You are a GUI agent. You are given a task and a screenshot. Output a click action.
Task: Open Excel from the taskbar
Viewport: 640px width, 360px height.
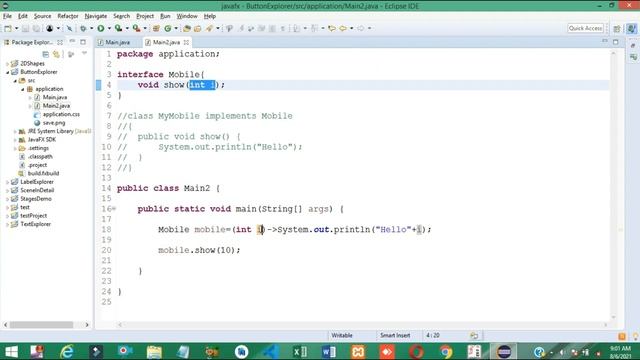coord(300,351)
